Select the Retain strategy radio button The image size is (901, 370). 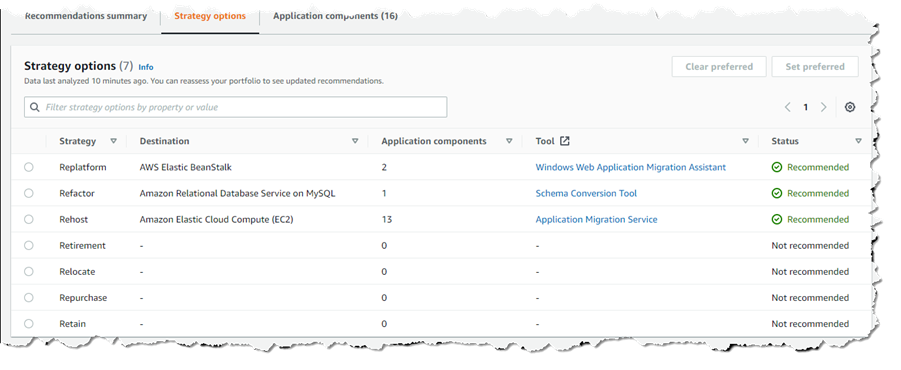click(29, 324)
